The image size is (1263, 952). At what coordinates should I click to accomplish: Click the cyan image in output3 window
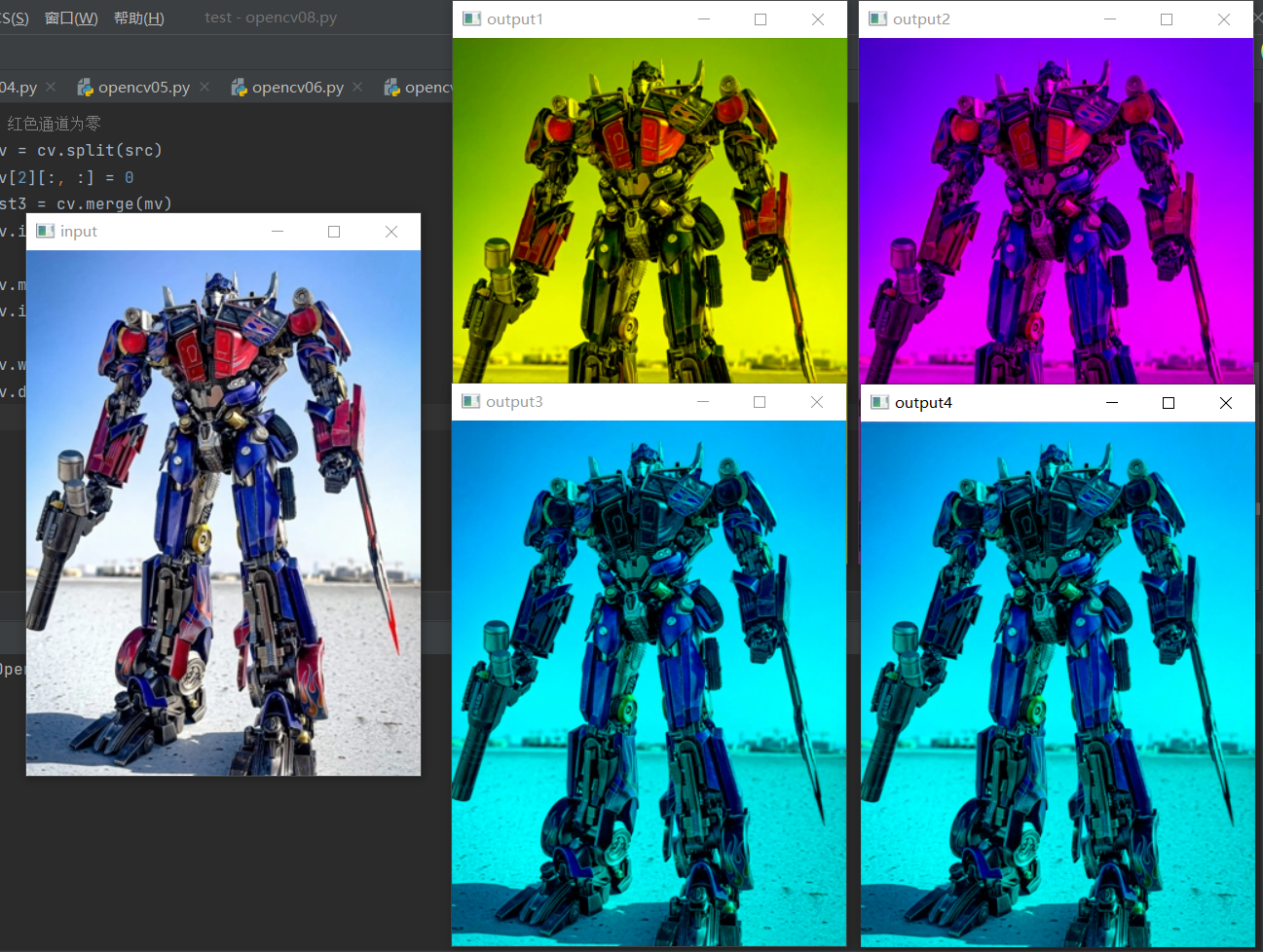pyautogui.click(x=649, y=683)
